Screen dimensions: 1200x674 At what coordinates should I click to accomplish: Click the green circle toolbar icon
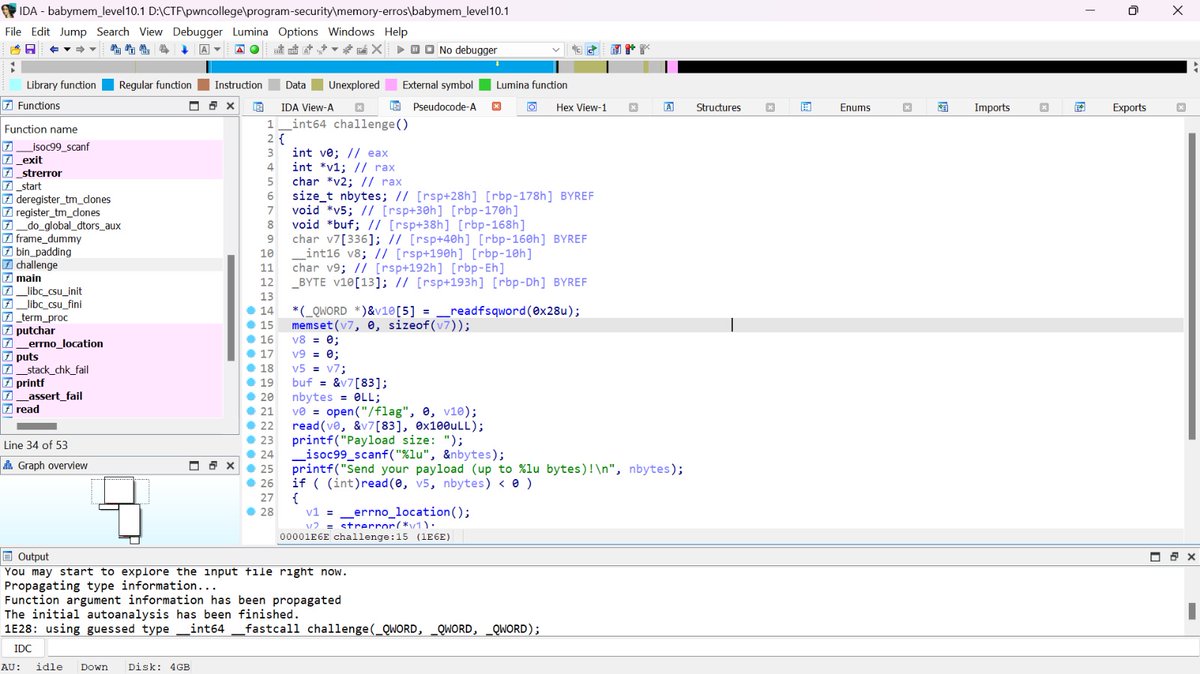click(x=254, y=49)
